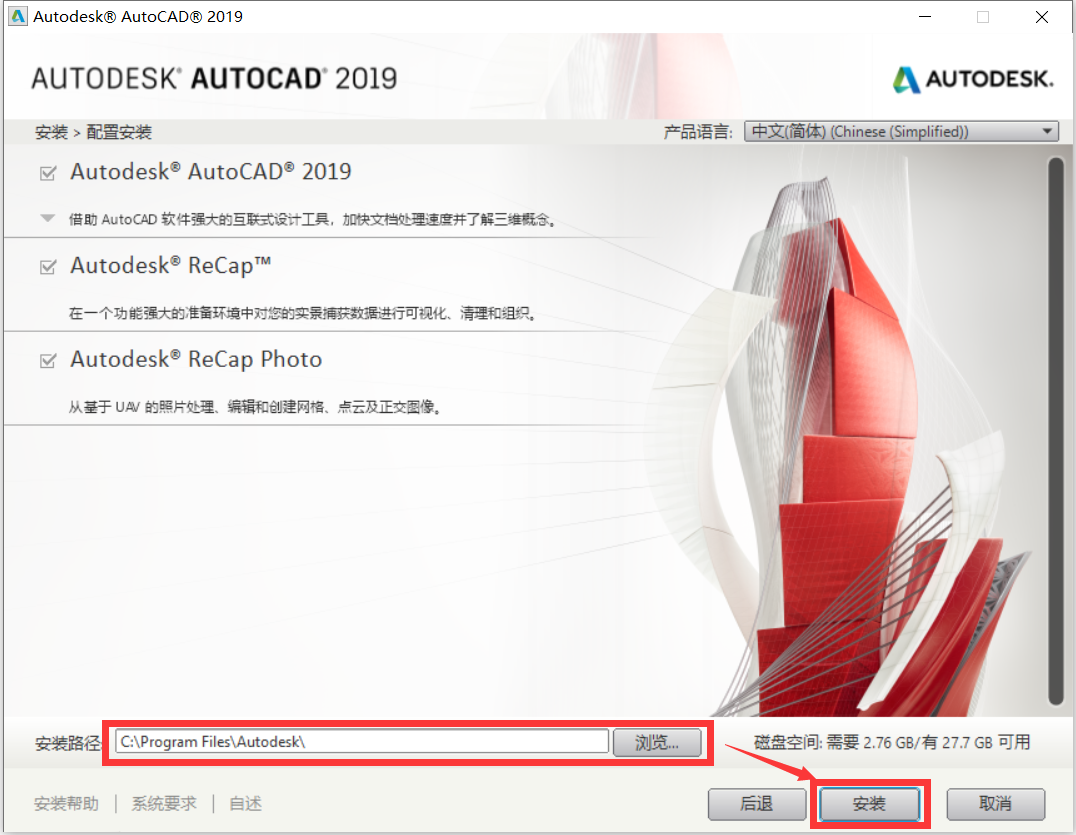Click the disk space 2.76 GB requirement text

coord(892,742)
